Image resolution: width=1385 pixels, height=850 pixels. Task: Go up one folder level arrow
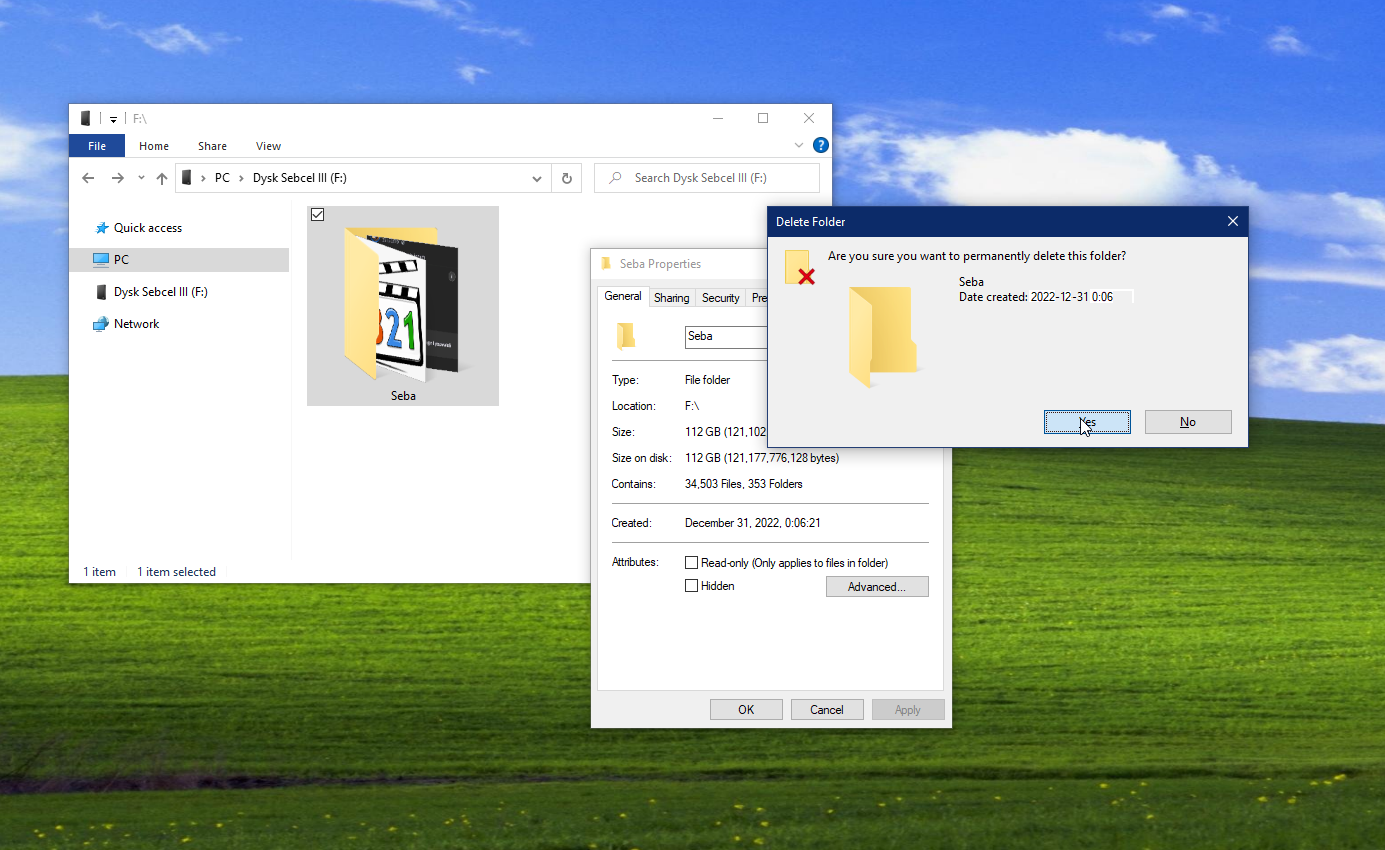coord(162,178)
